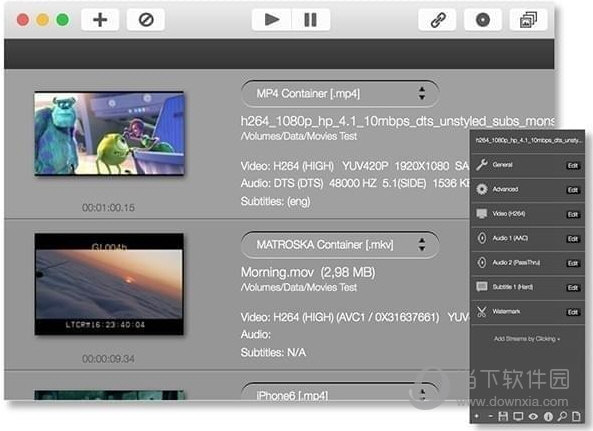Select the Audio 2 (PassThru) stream item
Image resolution: width=593 pixels, height=431 pixels.
[527, 263]
